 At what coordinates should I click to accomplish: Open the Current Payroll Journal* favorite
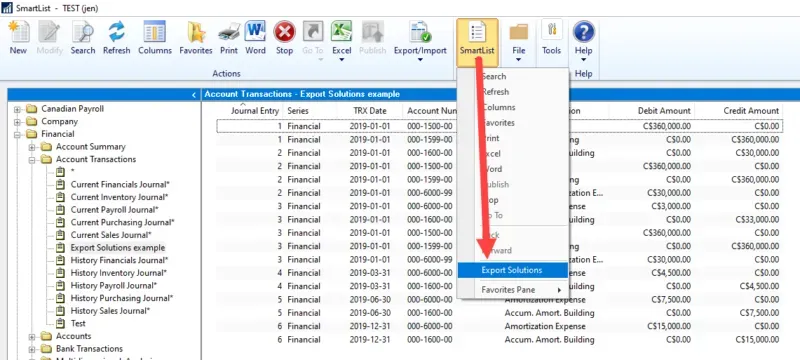114,210
